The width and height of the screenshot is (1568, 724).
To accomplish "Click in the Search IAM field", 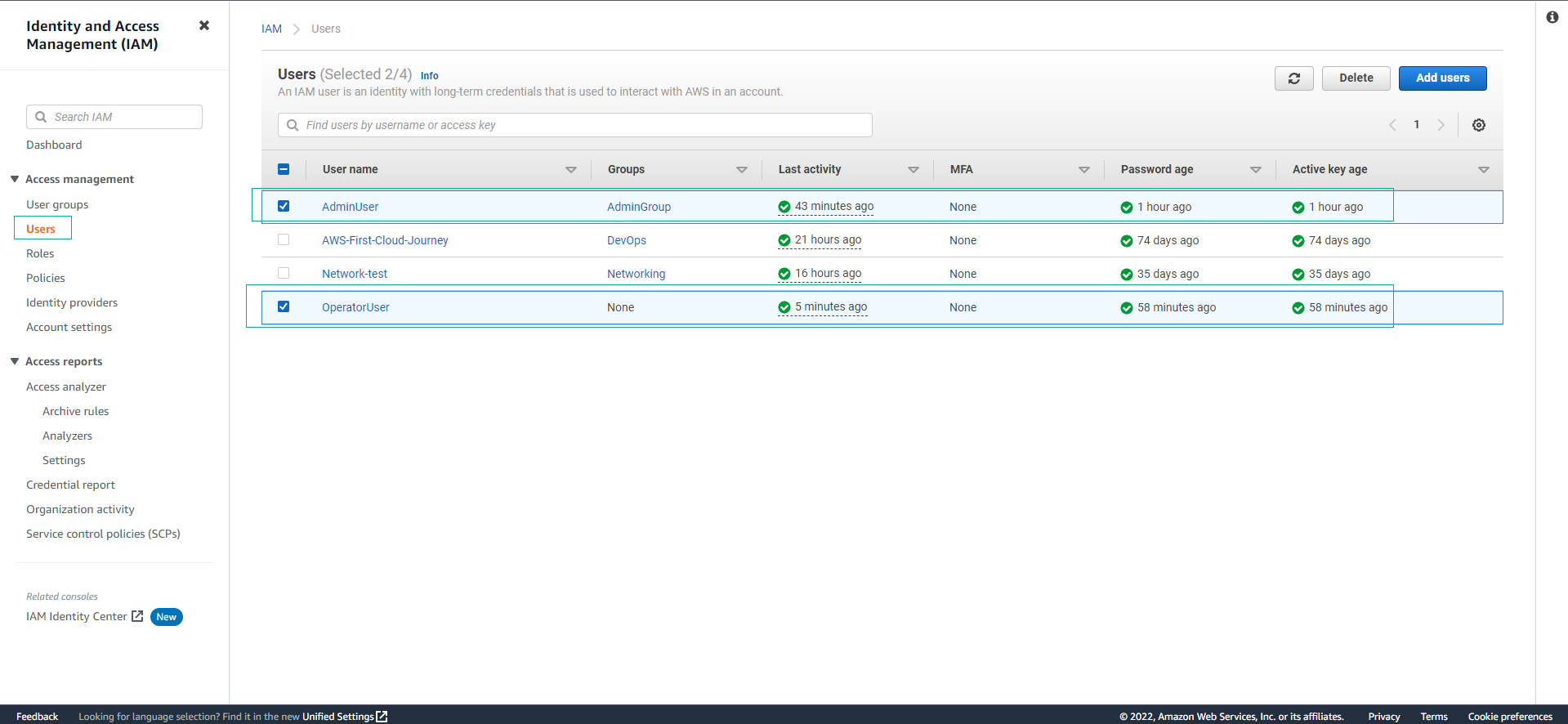I will click(114, 117).
